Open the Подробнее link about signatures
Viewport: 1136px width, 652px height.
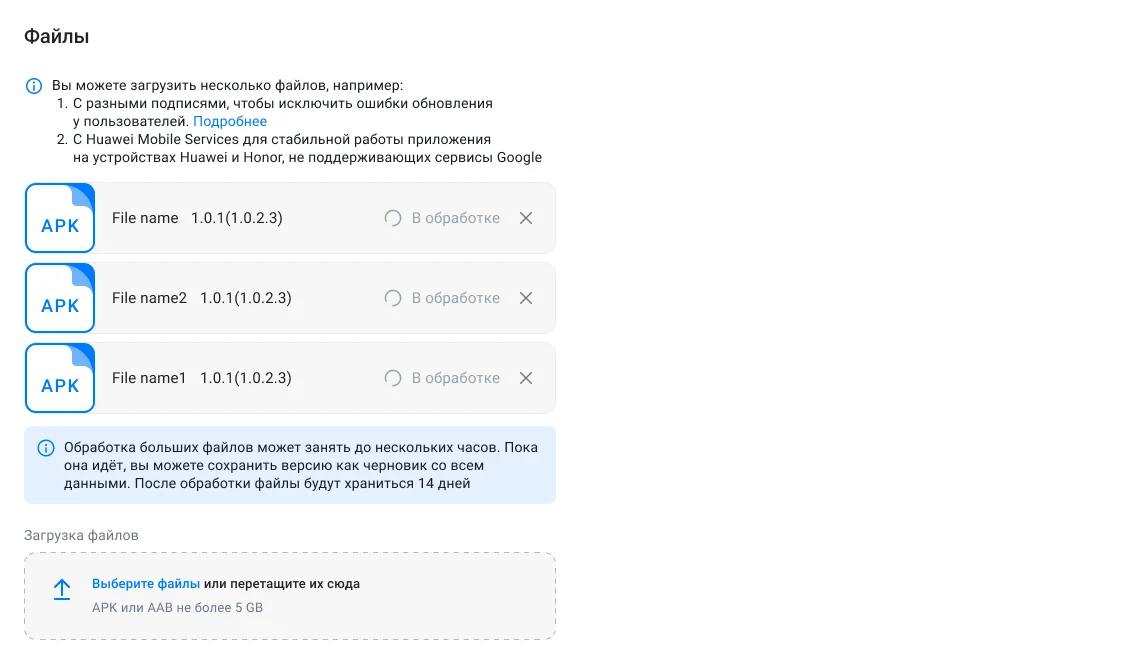point(229,121)
